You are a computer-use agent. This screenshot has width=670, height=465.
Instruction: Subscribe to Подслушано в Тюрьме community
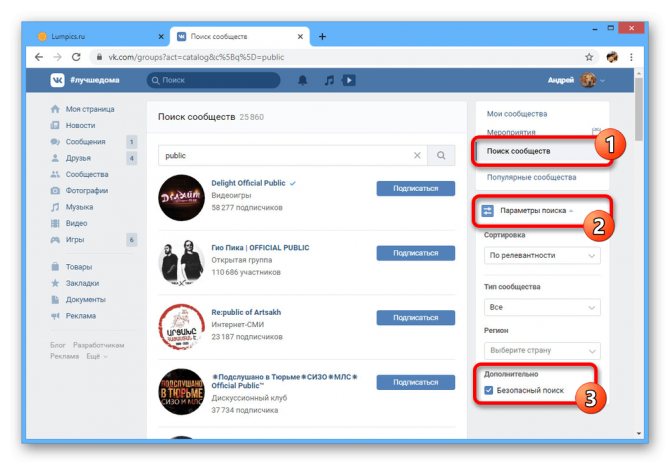tap(415, 382)
